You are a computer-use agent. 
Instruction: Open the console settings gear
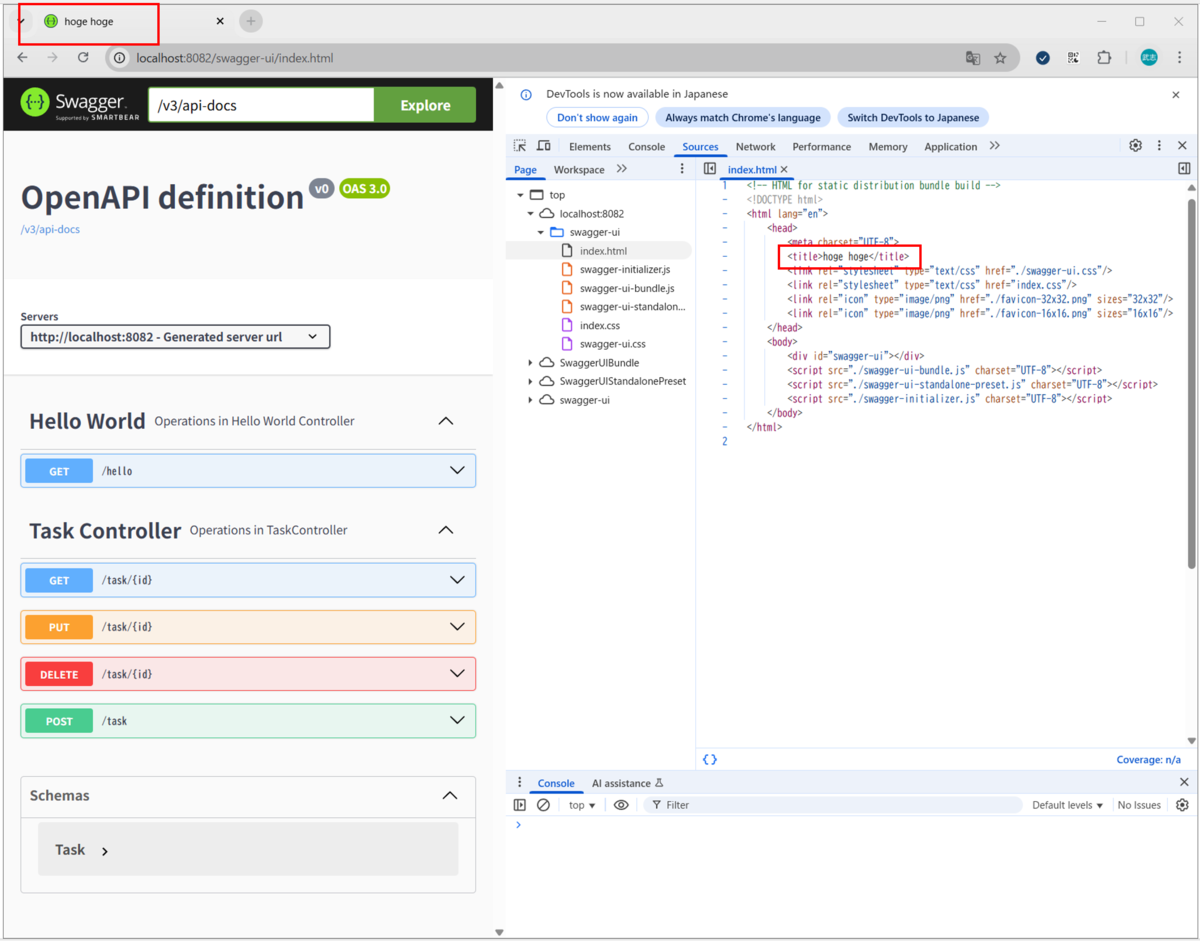point(1182,805)
